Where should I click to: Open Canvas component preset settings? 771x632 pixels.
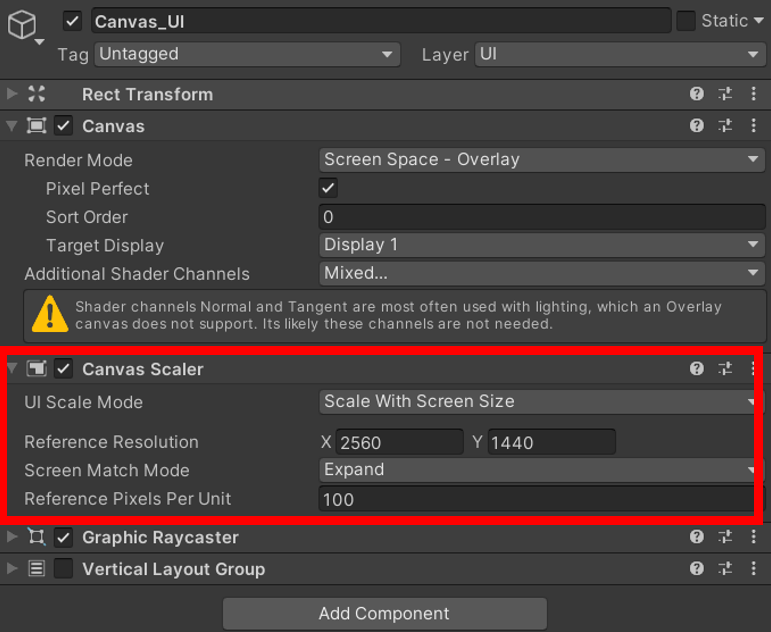point(725,126)
